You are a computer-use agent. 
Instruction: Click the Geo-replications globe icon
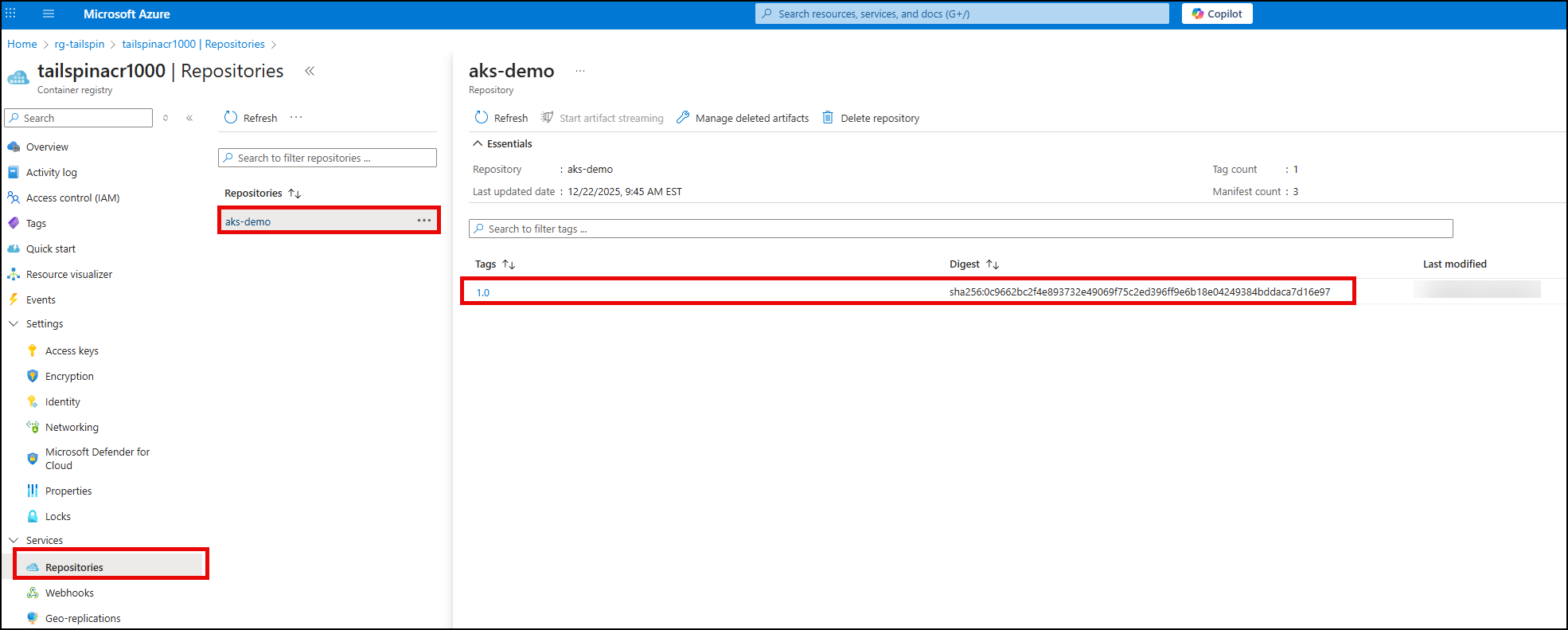click(x=33, y=618)
